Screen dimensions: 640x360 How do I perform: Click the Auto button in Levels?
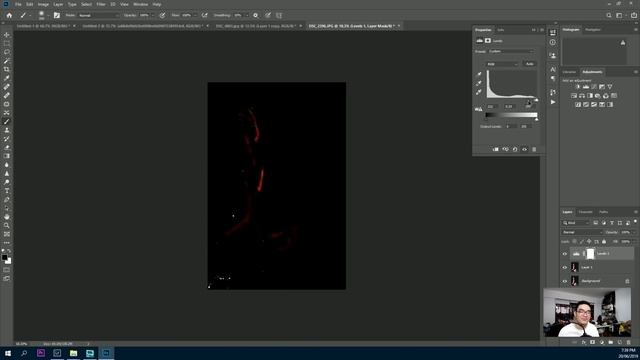click(529, 64)
